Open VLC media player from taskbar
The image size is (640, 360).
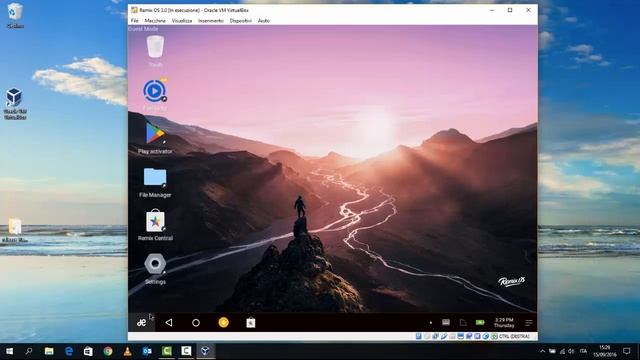coord(127,351)
